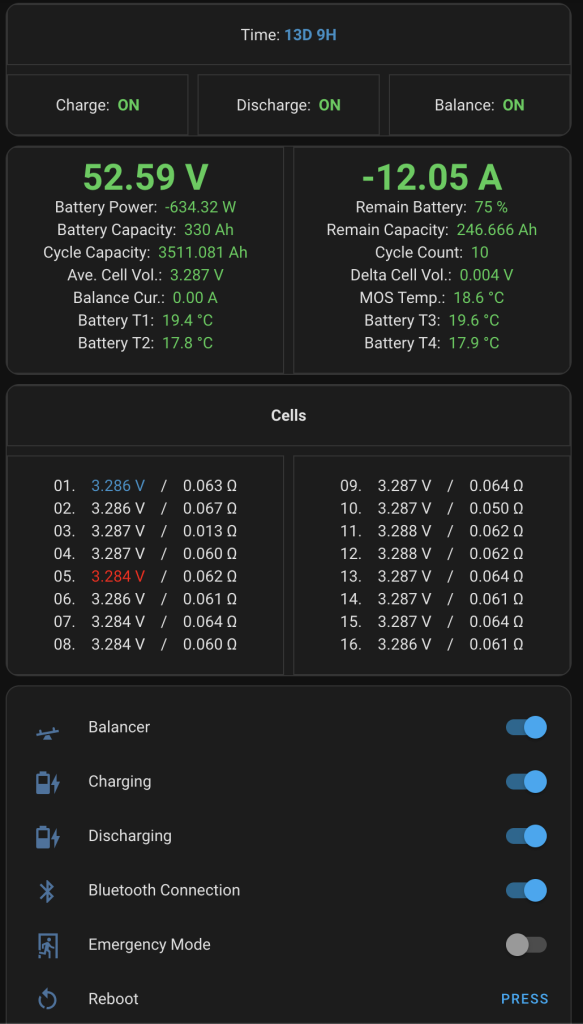
Task: Disable the Balancer toggle
Action: pyautogui.click(x=524, y=727)
